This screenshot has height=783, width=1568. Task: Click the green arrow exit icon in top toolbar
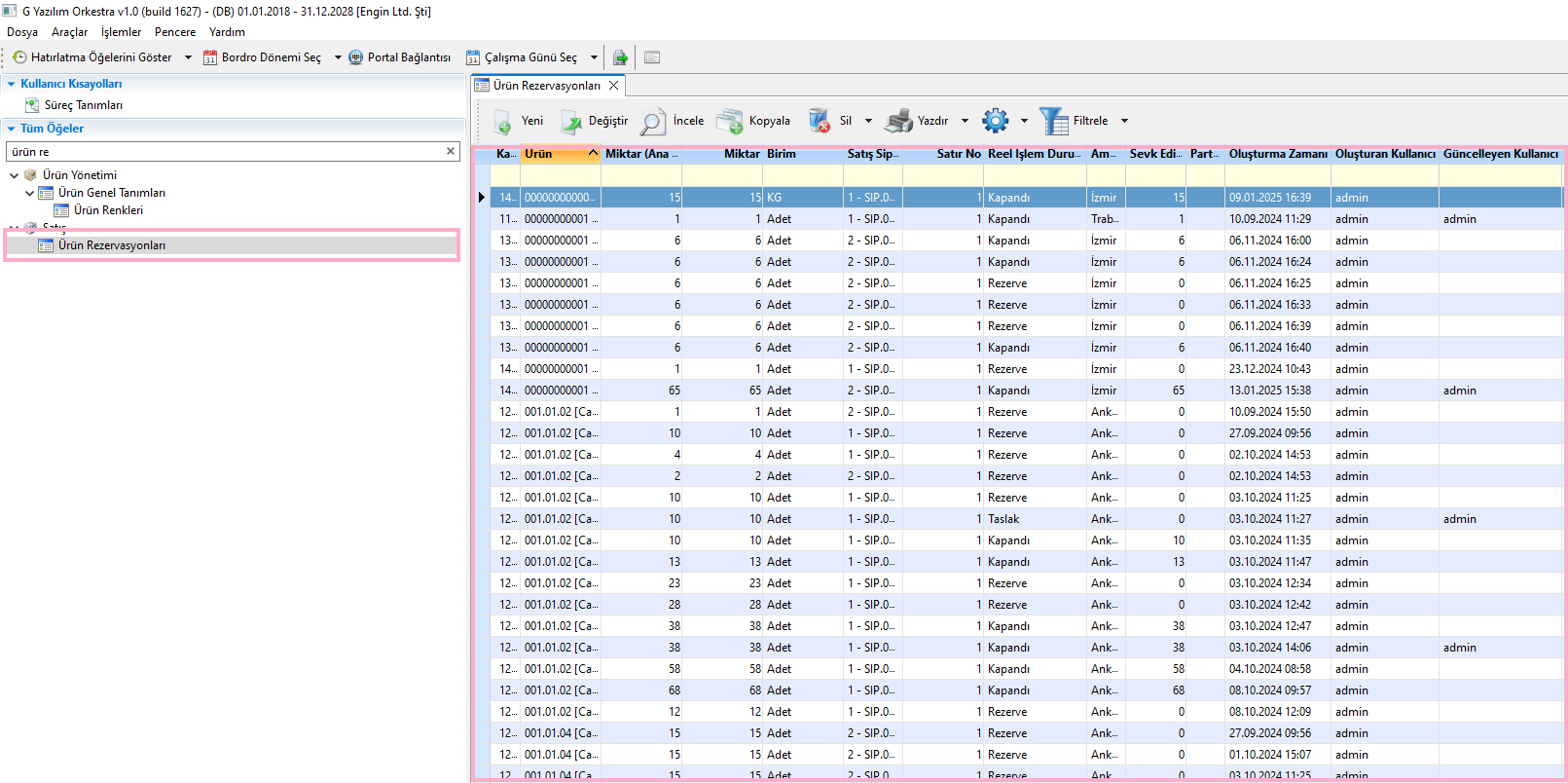click(620, 57)
